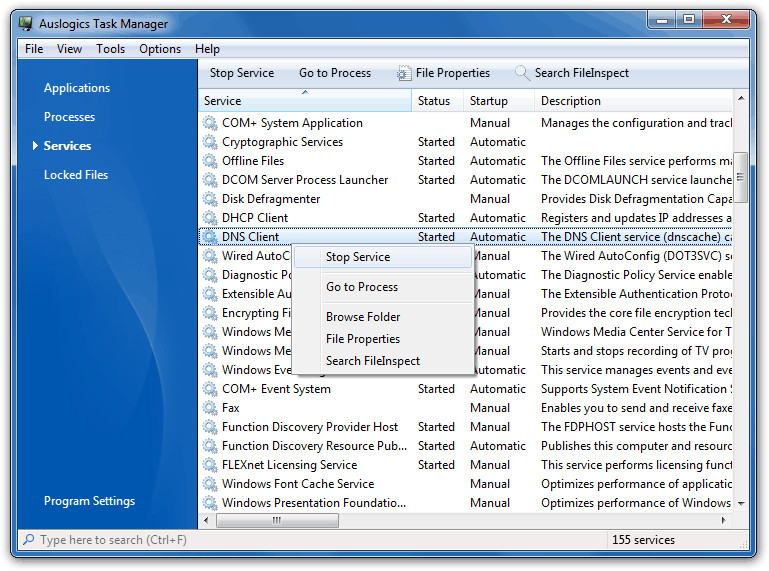The image size is (769, 571).
Task: Sort by the Description column header
Action: pos(633,101)
